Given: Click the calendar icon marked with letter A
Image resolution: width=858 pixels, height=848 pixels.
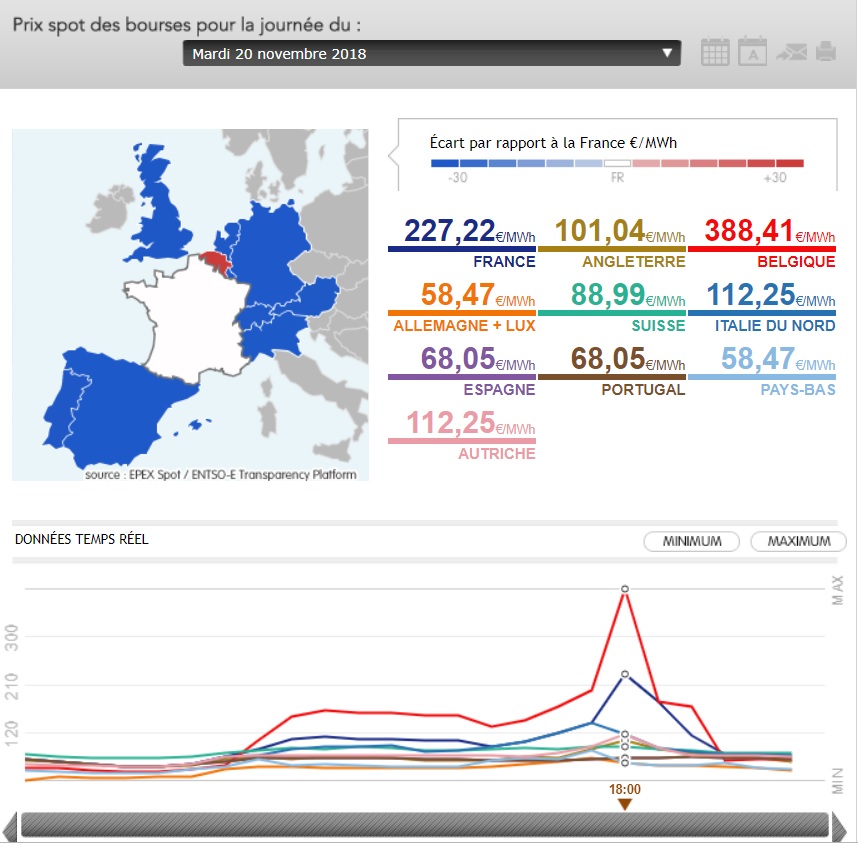Looking at the screenshot, I should [x=752, y=52].
